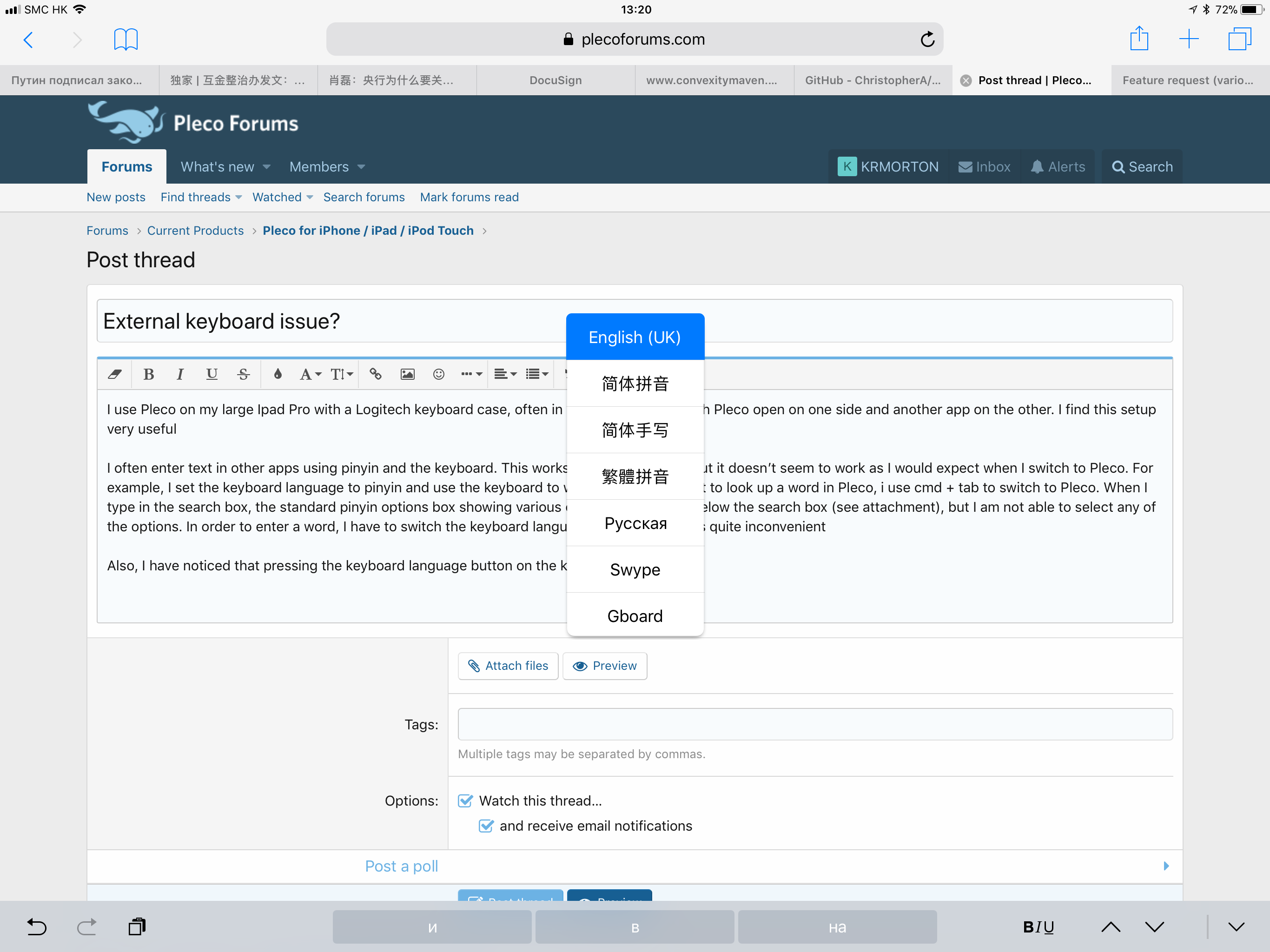
Task: Switch to the DocuSign tab
Action: pyautogui.click(x=556, y=80)
